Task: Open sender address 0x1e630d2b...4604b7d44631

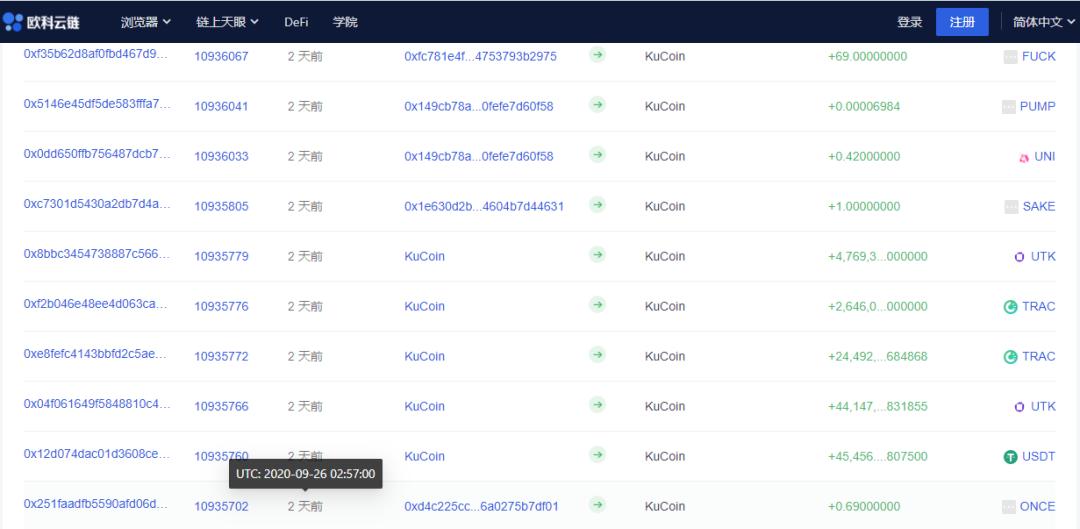Action: [484, 207]
